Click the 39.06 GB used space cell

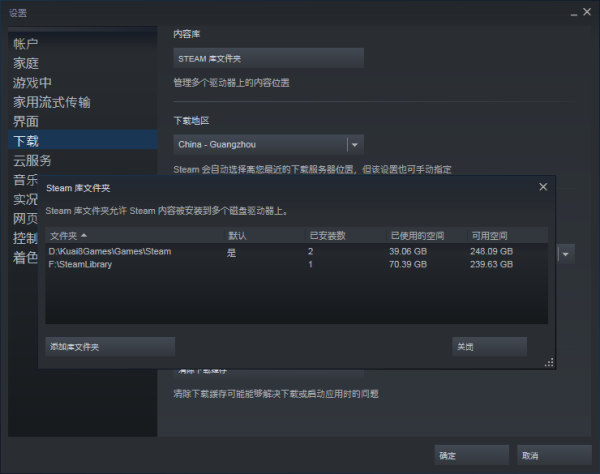point(408,251)
